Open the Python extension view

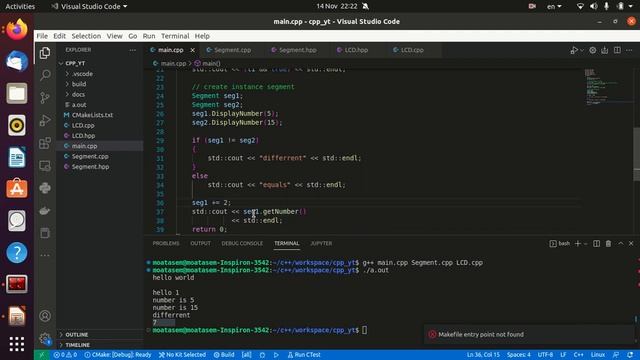(x=45, y=188)
